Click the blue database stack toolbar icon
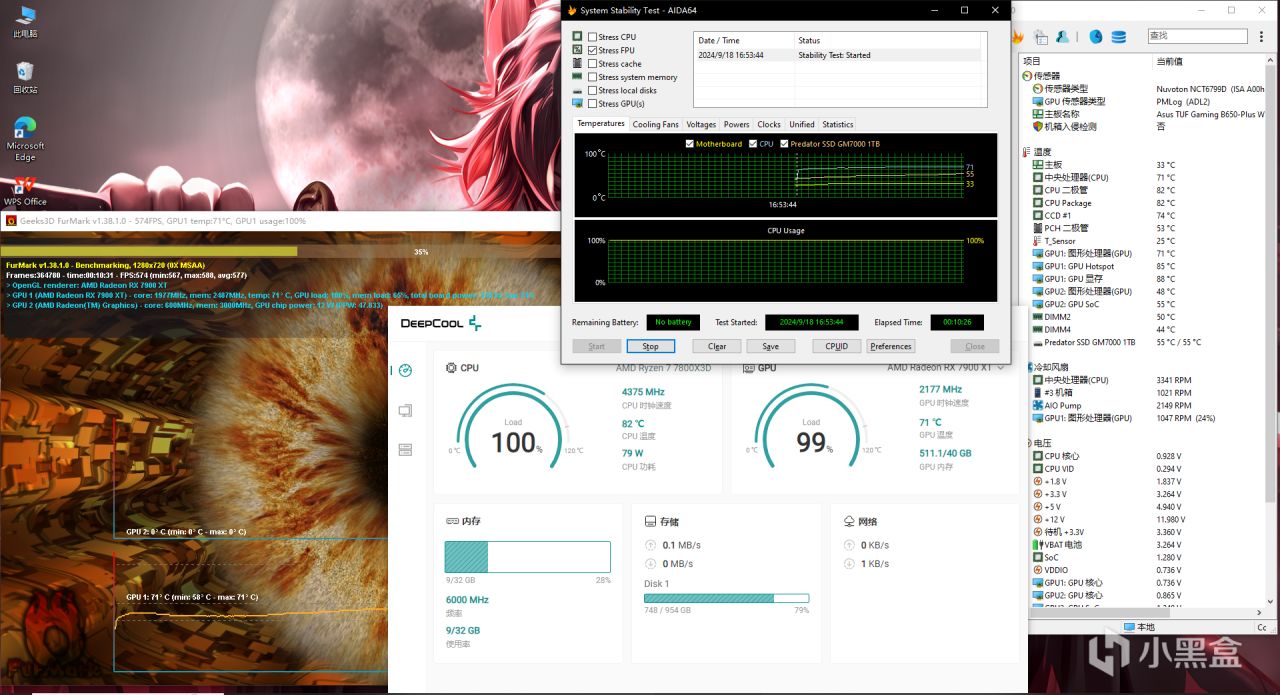 point(1118,37)
